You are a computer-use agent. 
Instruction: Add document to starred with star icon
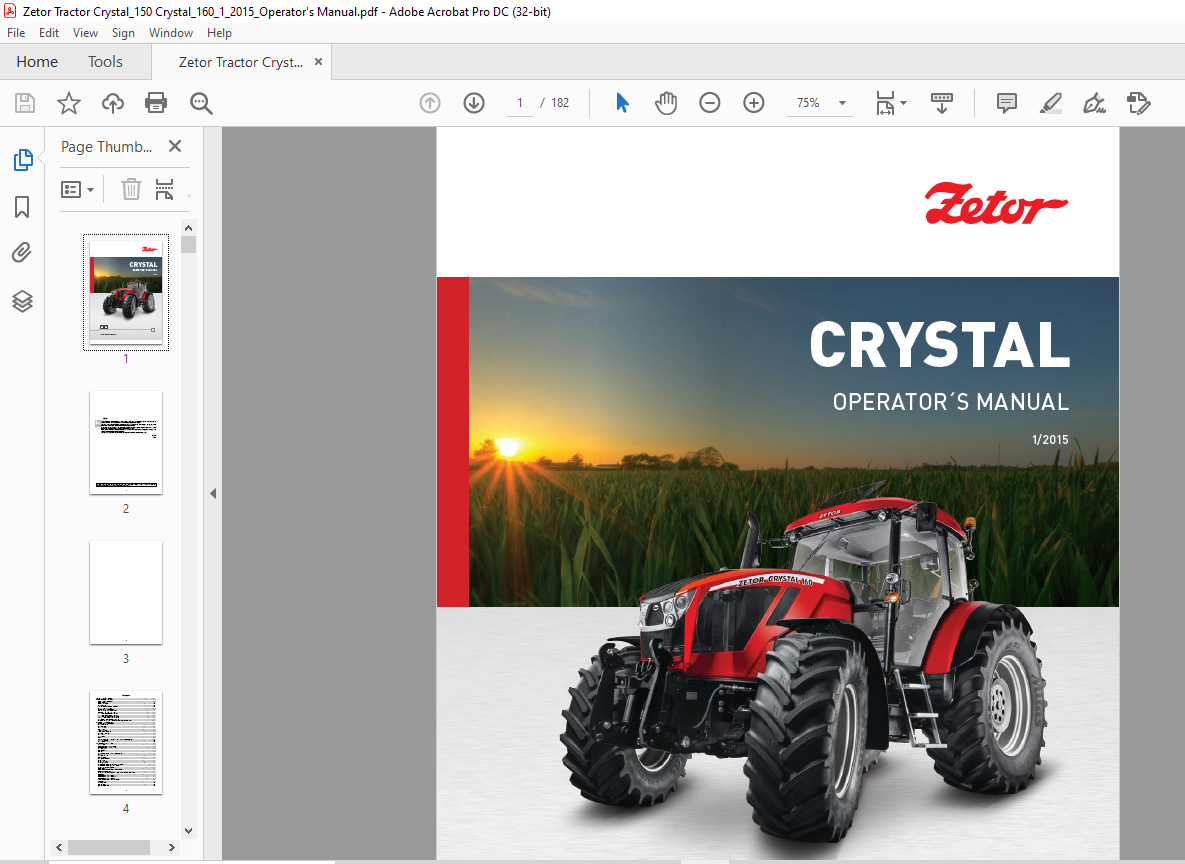pos(69,103)
